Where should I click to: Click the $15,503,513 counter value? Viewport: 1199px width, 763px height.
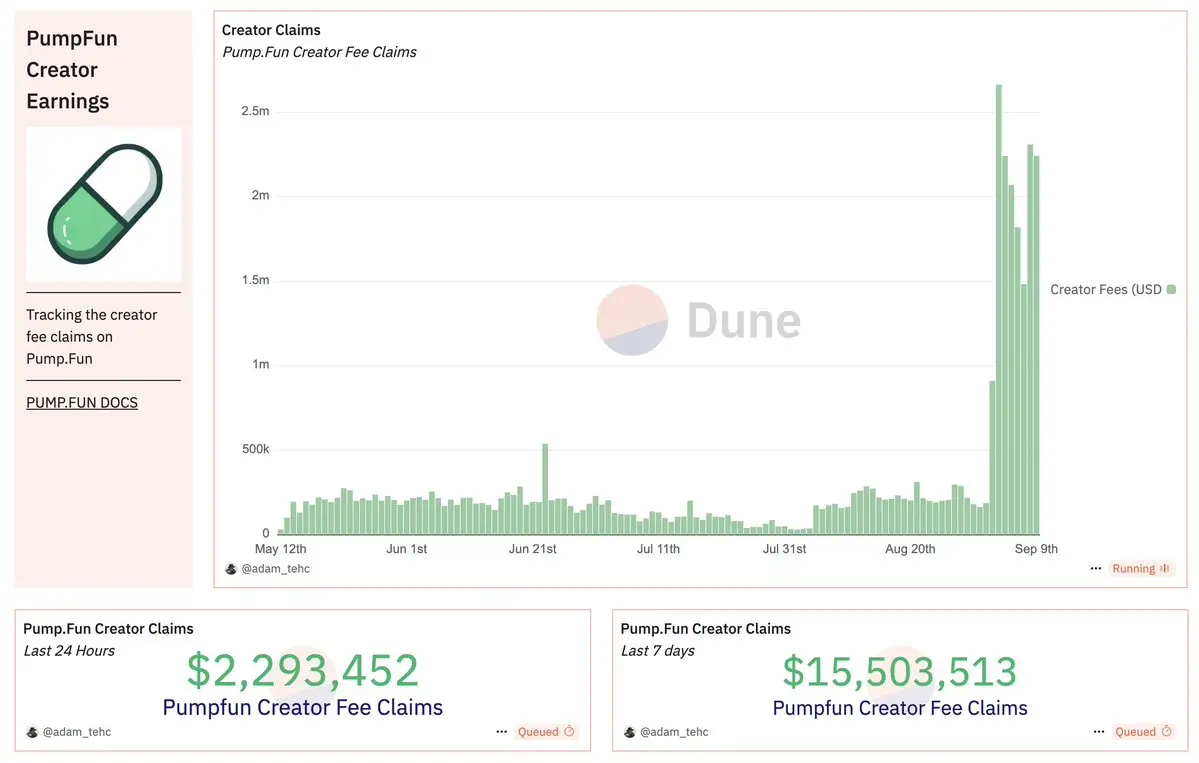click(x=900, y=672)
